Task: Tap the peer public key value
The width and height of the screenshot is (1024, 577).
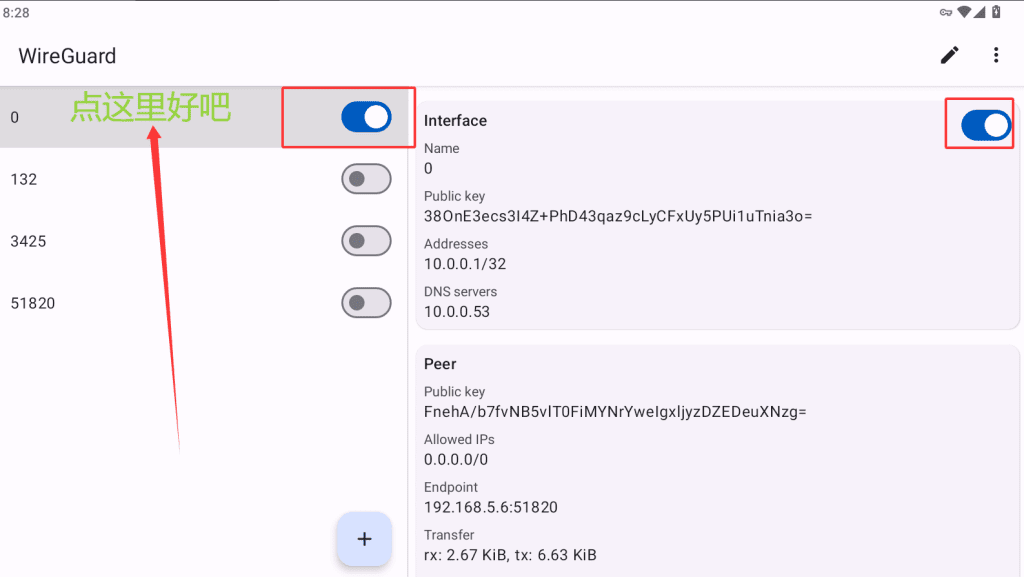Action: coord(615,412)
